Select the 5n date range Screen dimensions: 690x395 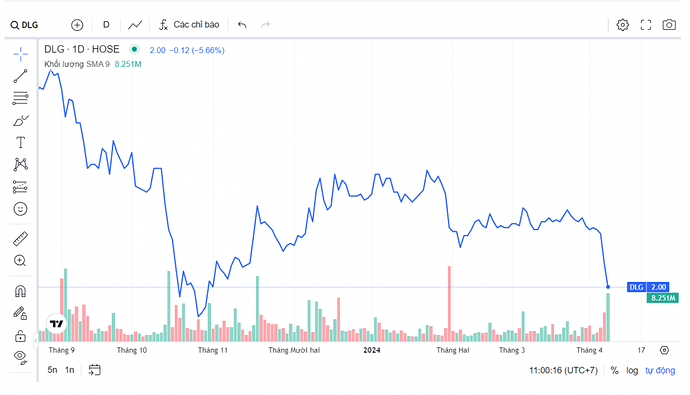pos(52,370)
